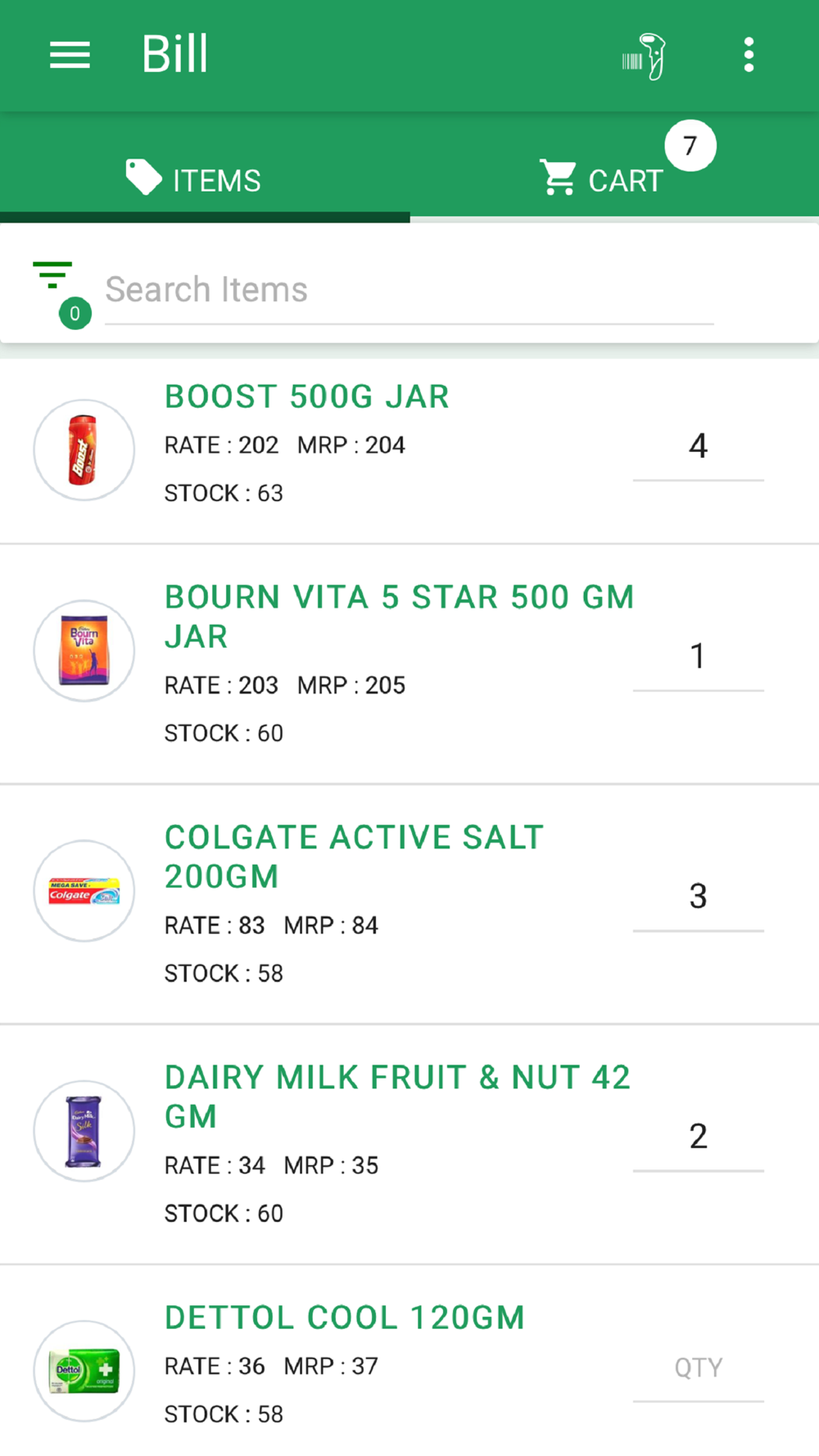
Task: Tap the Bourn Vita product image
Action: 84,651
